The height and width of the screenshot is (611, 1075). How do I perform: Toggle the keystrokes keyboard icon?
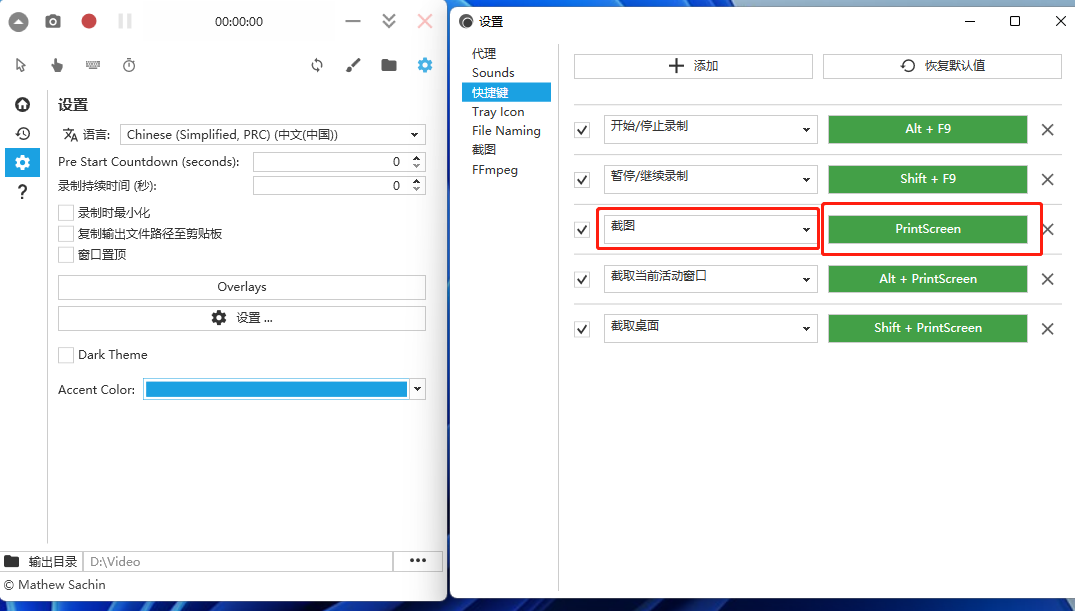[93, 65]
